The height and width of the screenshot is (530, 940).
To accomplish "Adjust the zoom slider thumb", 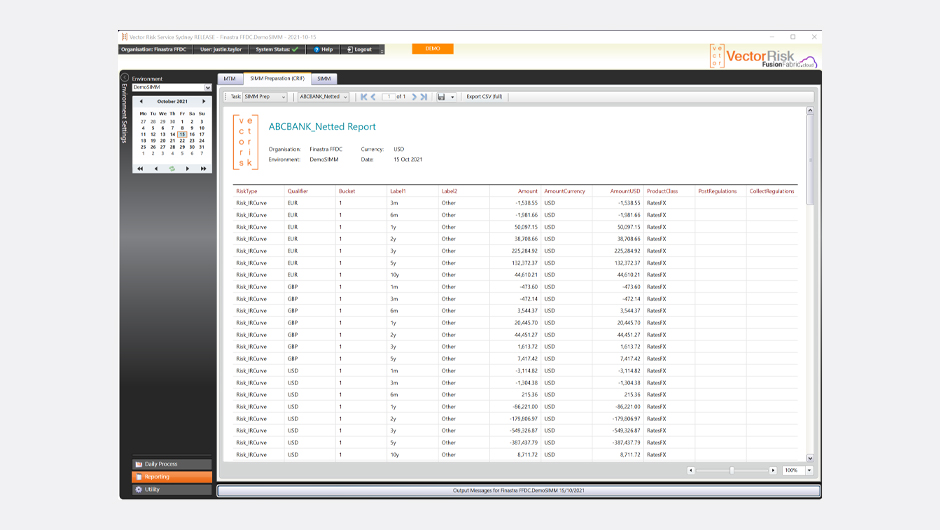I will point(732,471).
